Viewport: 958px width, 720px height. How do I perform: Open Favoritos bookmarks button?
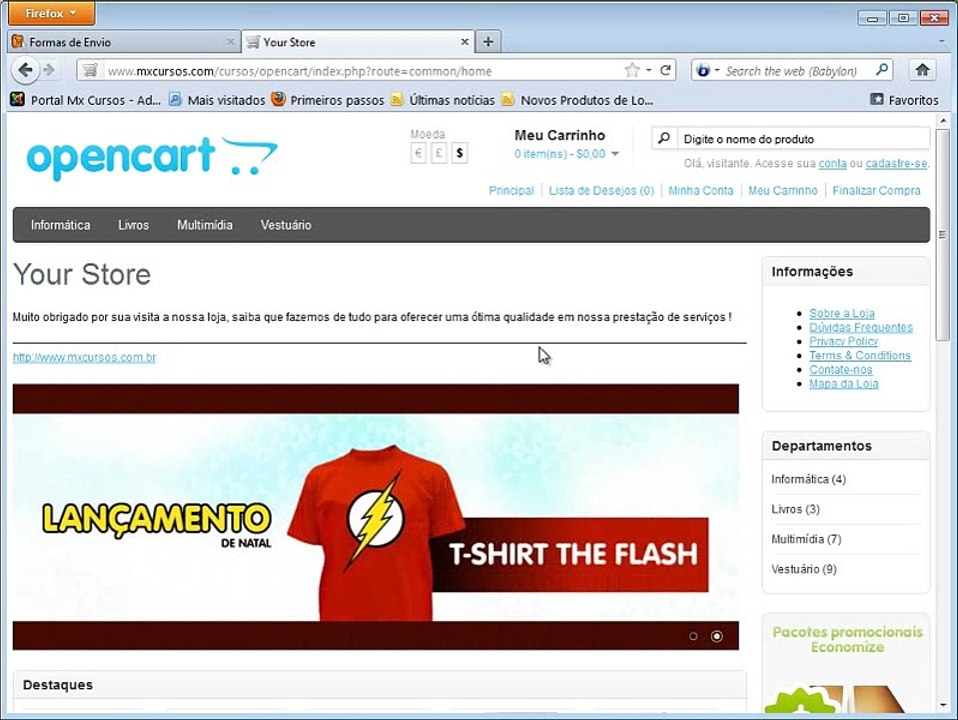point(904,100)
